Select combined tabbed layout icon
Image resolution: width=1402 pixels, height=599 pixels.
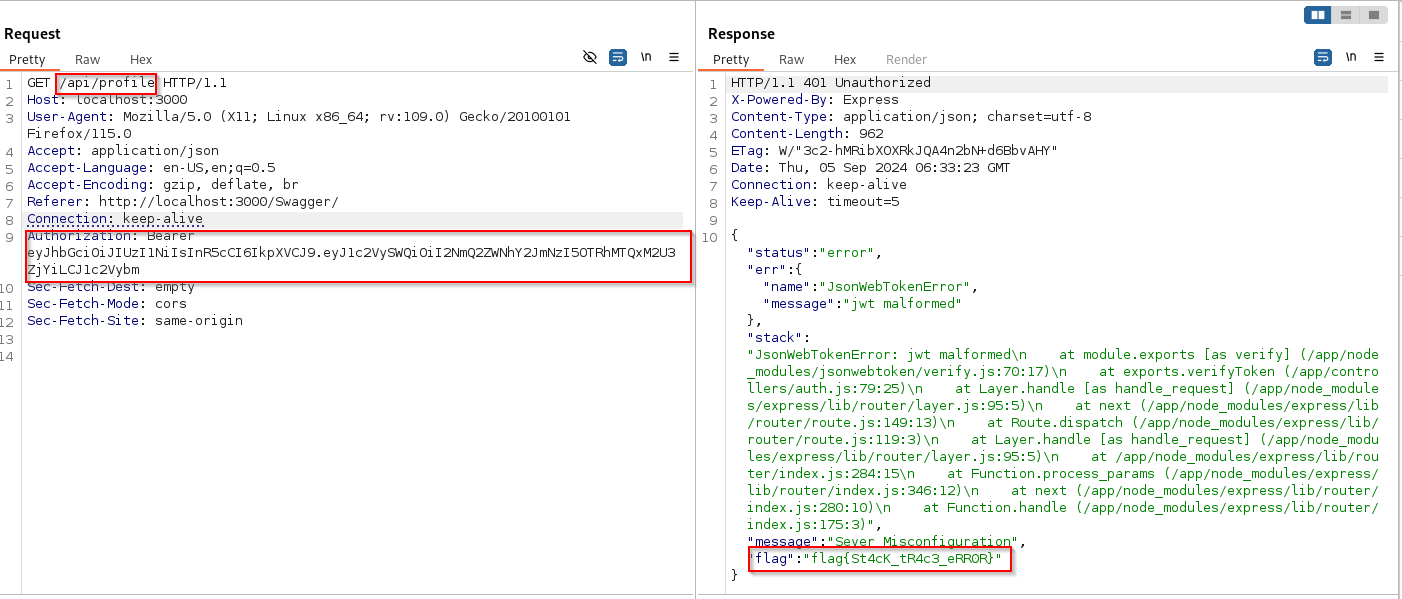pos(1374,15)
